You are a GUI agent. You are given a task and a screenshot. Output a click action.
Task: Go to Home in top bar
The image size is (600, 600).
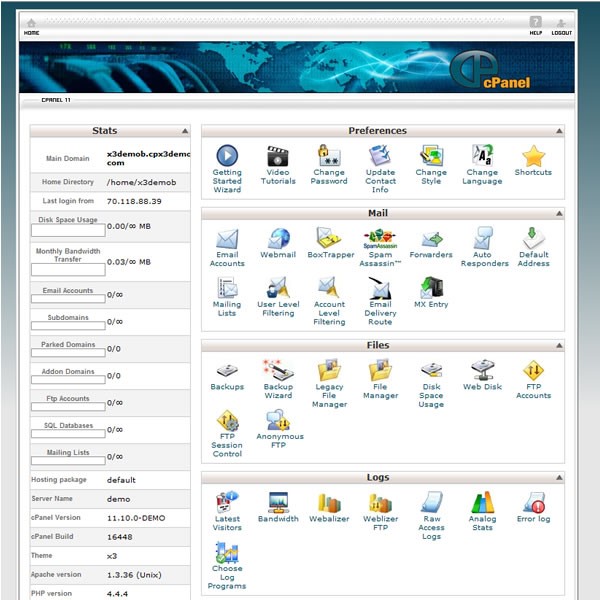[x=31, y=26]
